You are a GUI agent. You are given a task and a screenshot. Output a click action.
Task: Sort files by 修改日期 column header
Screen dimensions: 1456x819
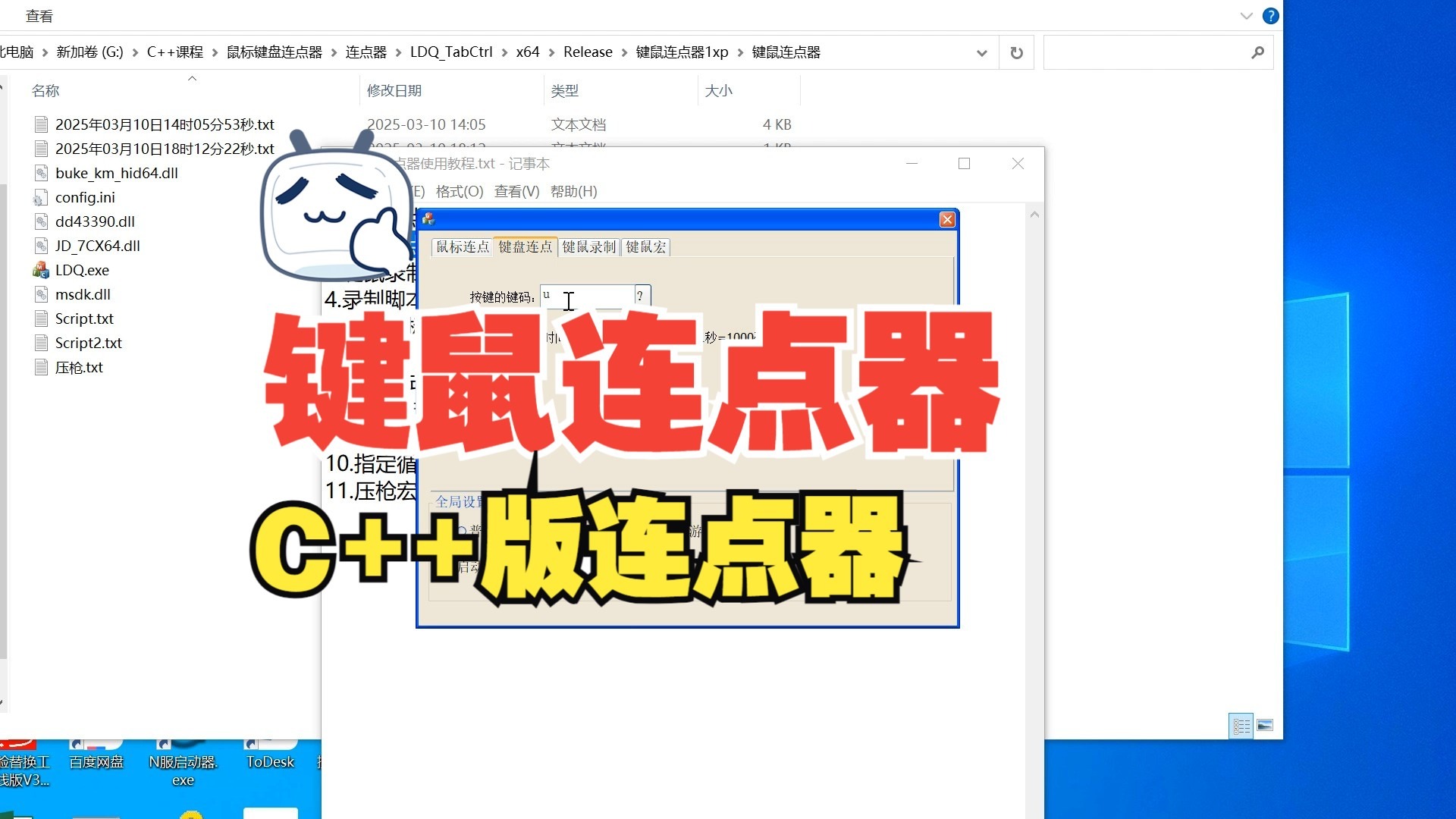[x=394, y=91]
